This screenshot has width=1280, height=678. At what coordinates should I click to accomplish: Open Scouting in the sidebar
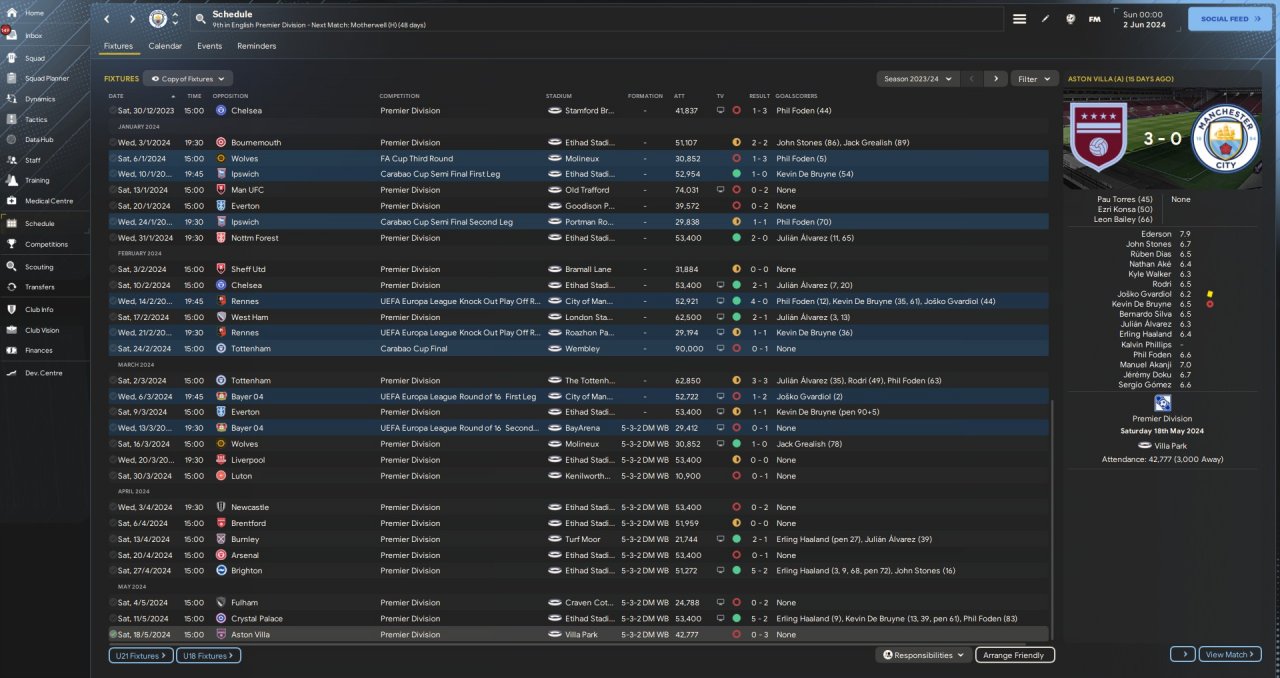tap(39, 267)
